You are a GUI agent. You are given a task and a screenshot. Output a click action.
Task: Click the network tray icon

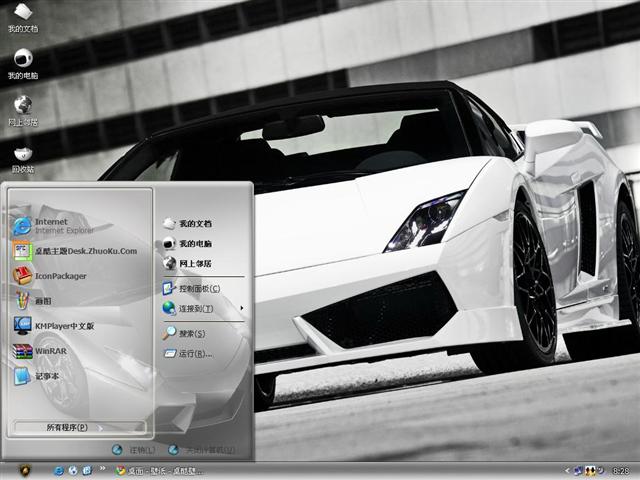(578, 471)
